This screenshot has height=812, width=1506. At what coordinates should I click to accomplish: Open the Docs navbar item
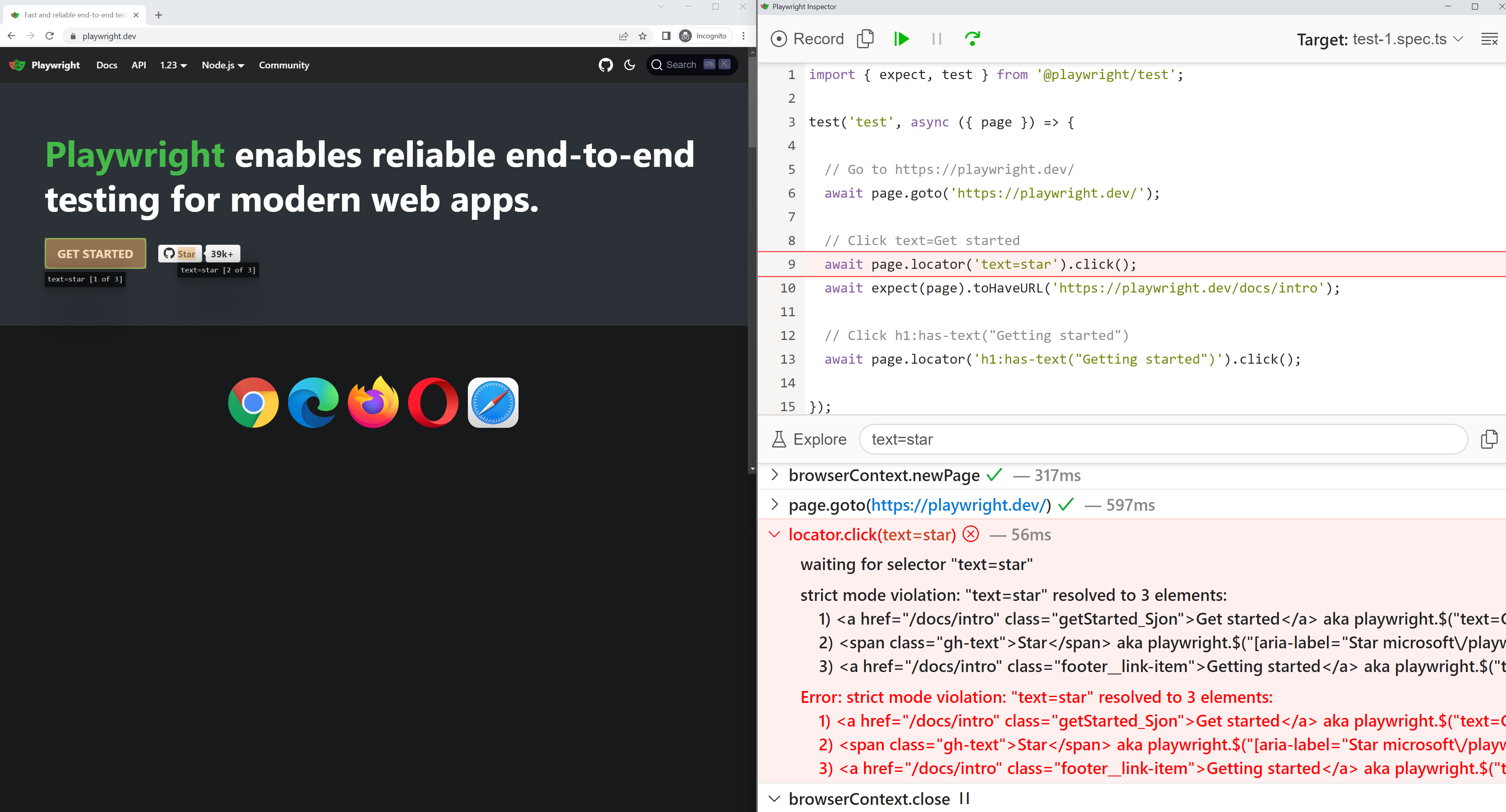coord(106,65)
